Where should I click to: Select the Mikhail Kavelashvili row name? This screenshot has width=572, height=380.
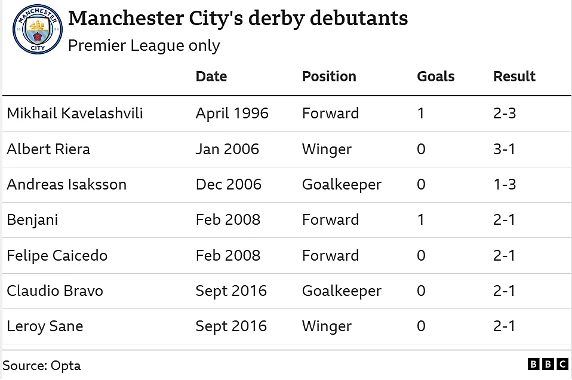[75, 113]
